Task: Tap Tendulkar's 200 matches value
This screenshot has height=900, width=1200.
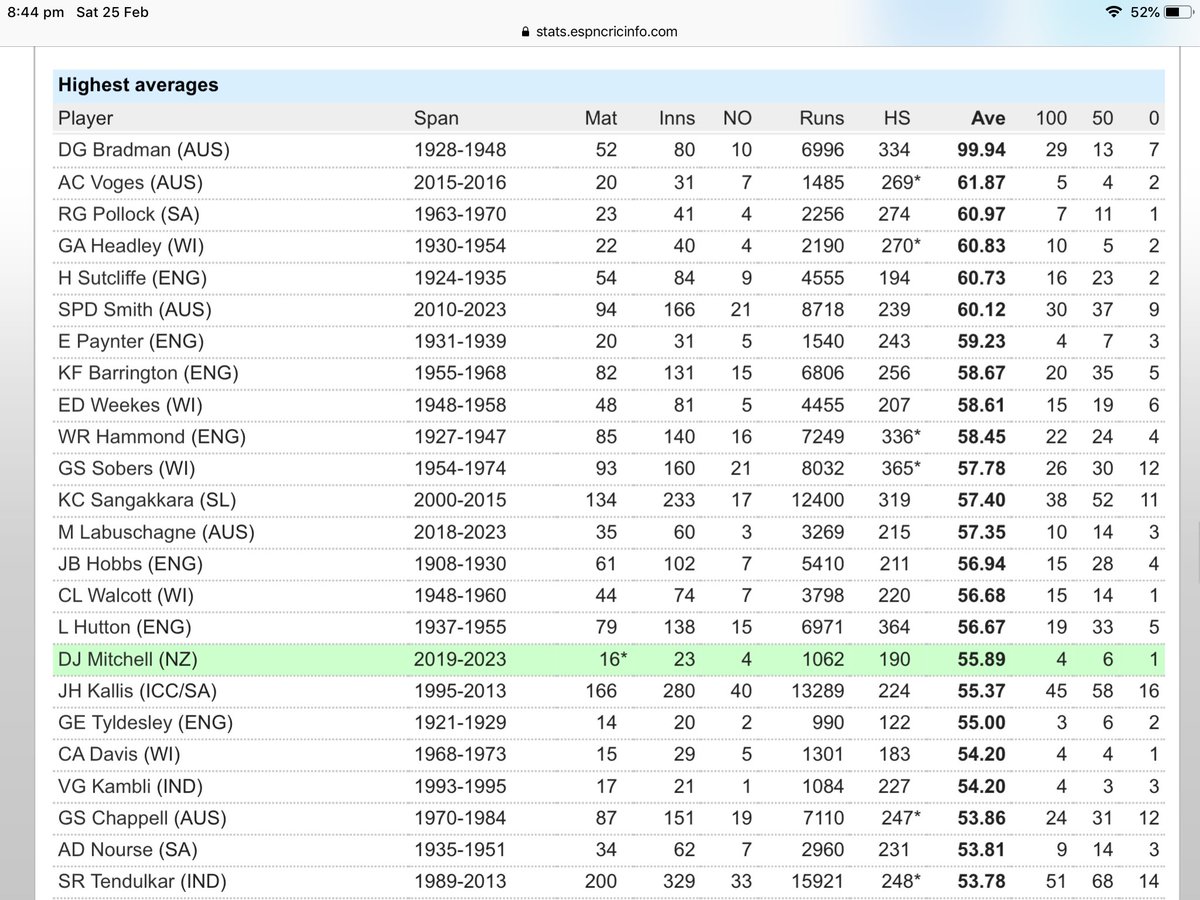Action: click(601, 881)
